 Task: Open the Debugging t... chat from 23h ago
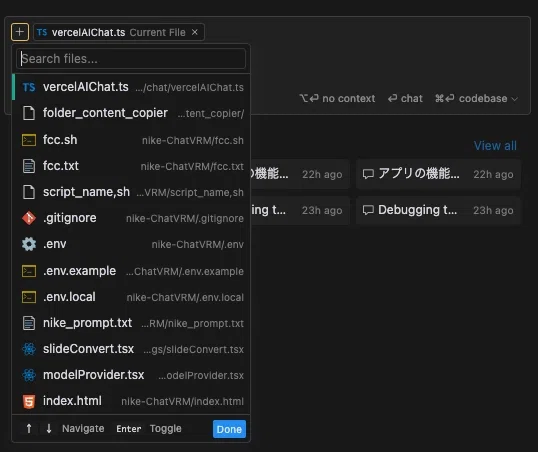(x=438, y=210)
